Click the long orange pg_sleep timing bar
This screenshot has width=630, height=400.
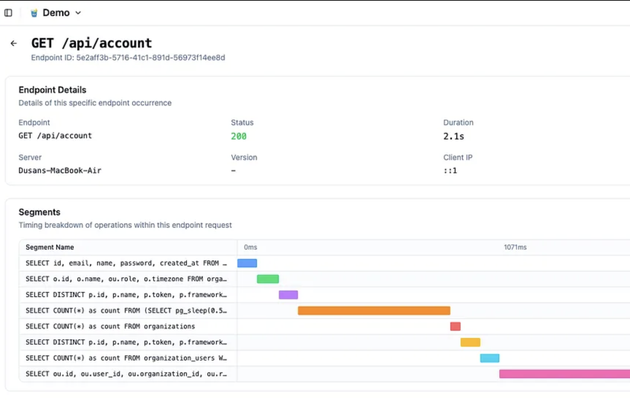[x=374, y=311]
